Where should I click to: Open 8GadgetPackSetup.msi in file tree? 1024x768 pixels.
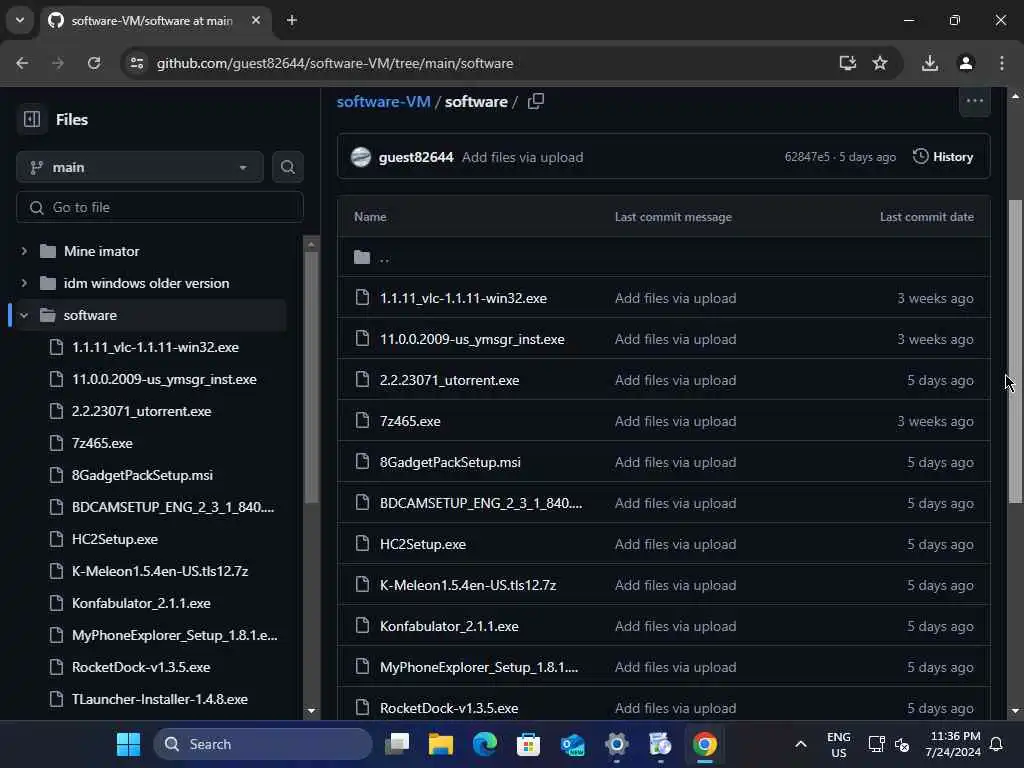(x=142, y=475)
